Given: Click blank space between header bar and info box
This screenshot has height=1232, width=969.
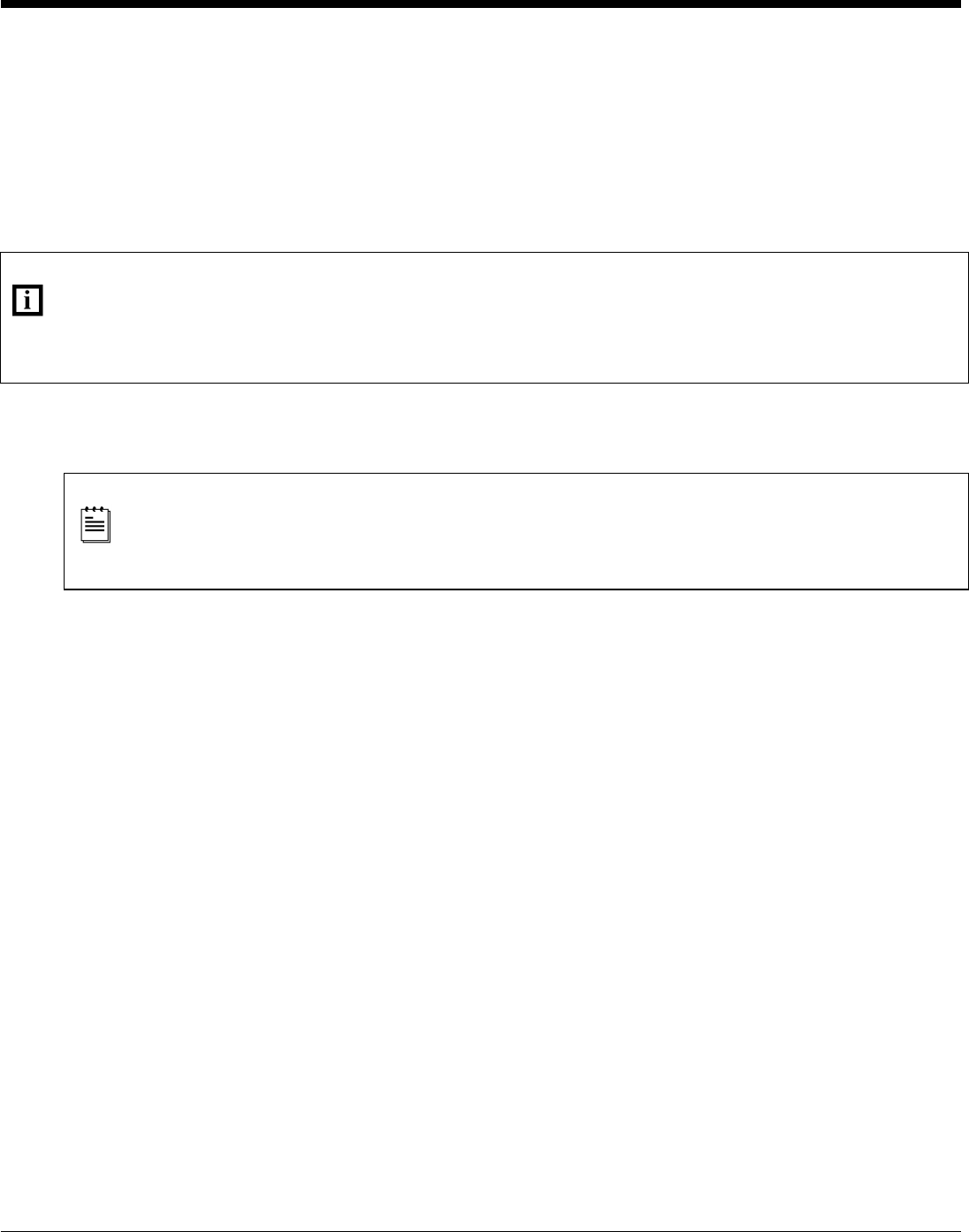Looking at the screenshot, I should (x=484, y=133).
